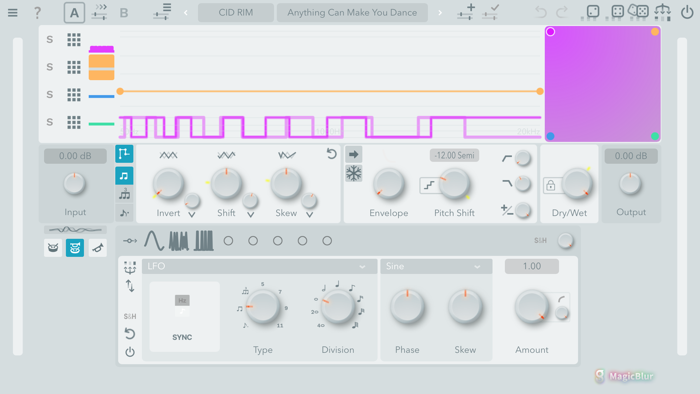Image resolution: width=700 pixels, height=394 pixels.
Task: Click the four-dot dice randomize icon
Action: click(617, 12)
